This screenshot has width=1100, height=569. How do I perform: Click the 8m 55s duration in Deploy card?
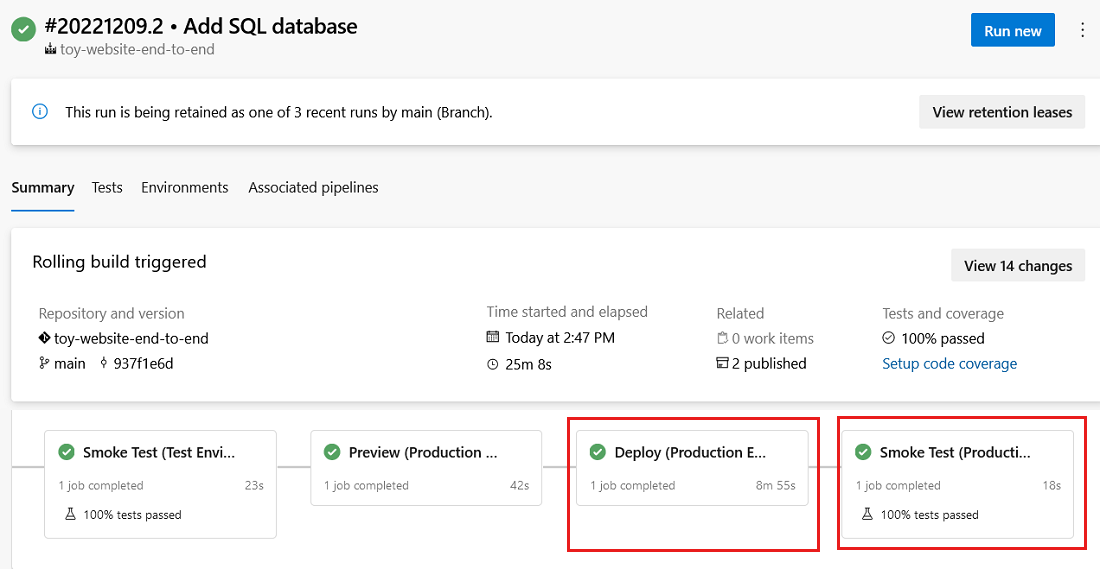[774, 486]
